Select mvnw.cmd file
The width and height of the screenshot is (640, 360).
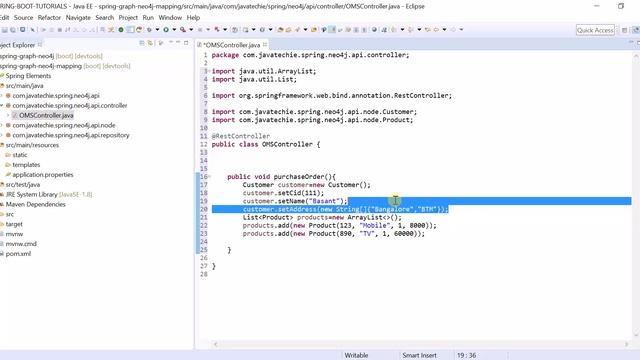21,244
